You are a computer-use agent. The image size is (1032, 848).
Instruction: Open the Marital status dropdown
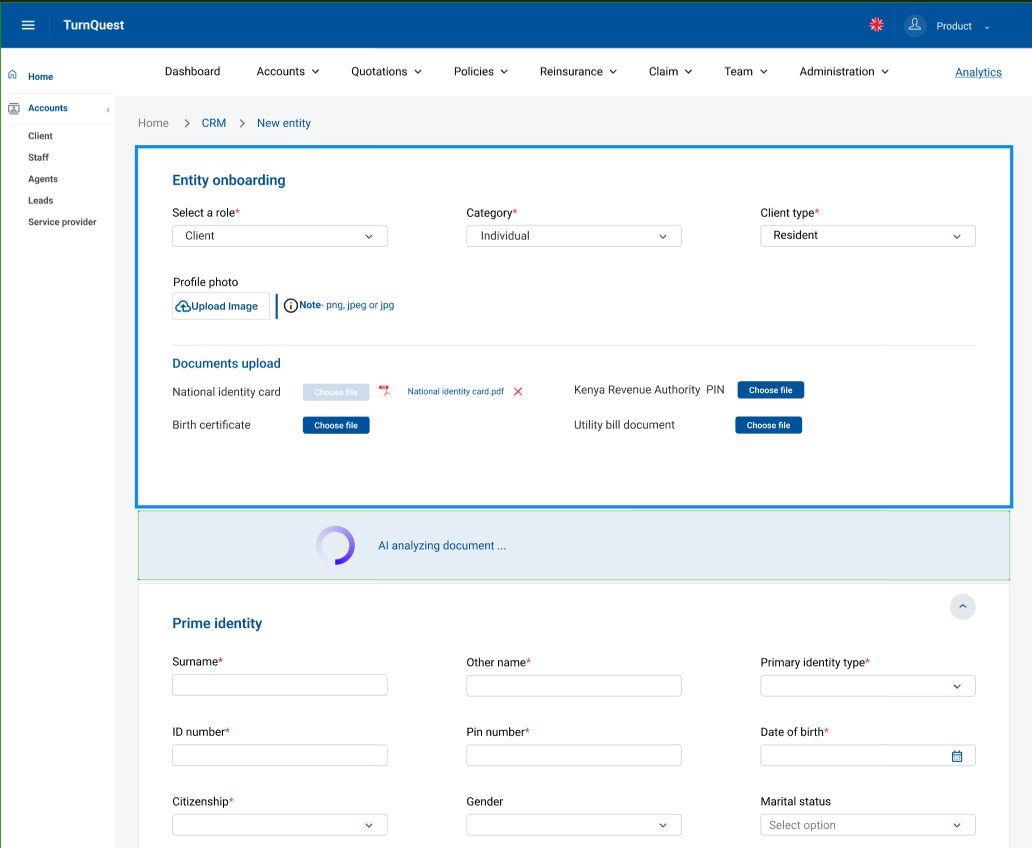[x=867, y=825]
